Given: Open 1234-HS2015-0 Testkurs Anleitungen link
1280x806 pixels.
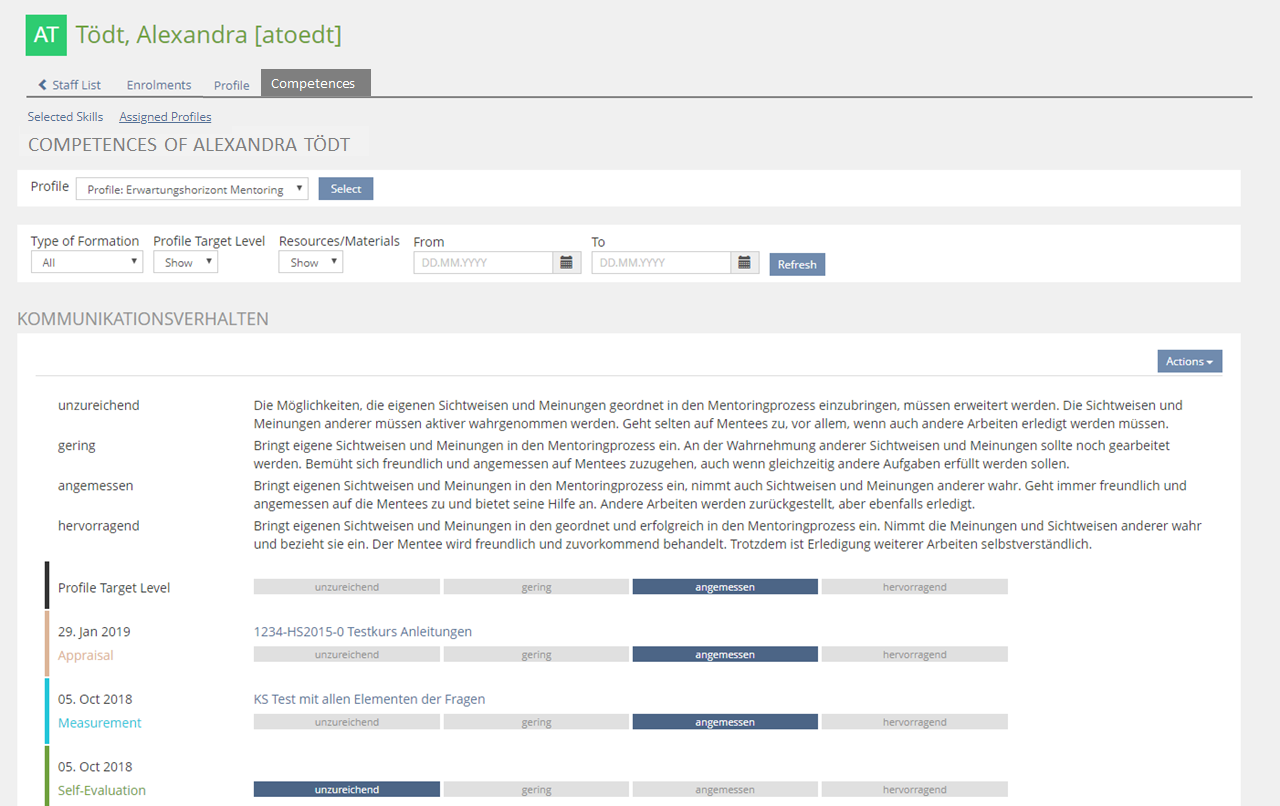Looking at the screenshot, I should (363, 632).
